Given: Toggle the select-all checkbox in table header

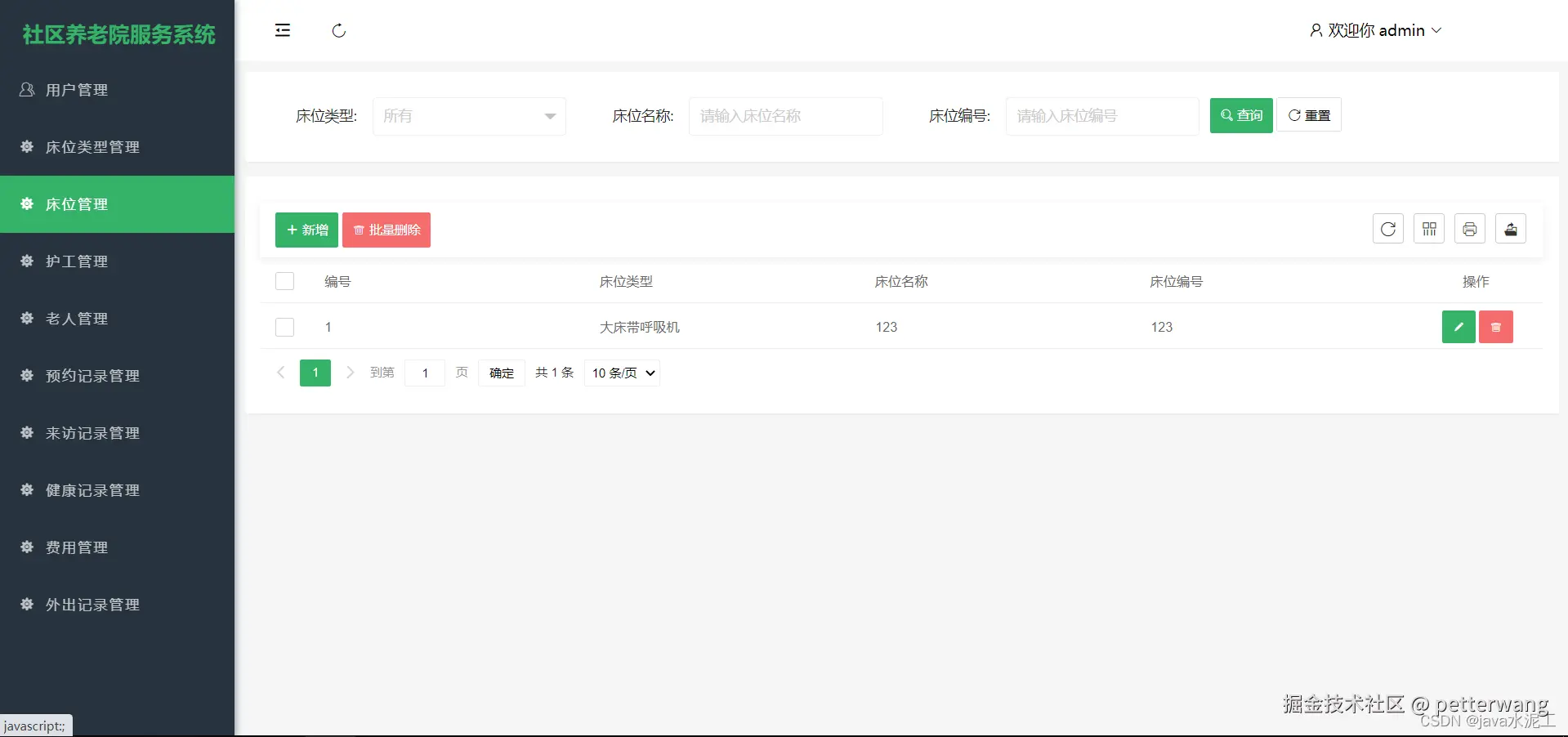Looking at the screenshot, I should click(x=284, y=280).
